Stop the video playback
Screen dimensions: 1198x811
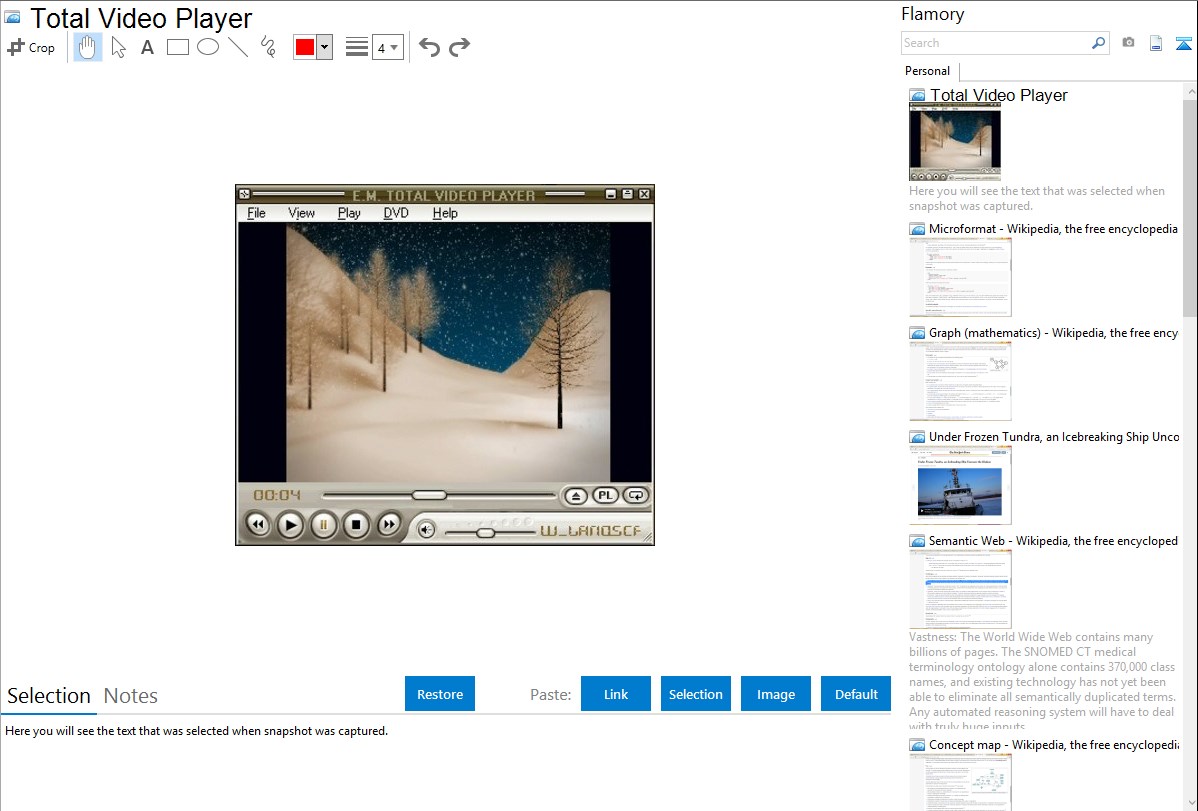point(356,525)
